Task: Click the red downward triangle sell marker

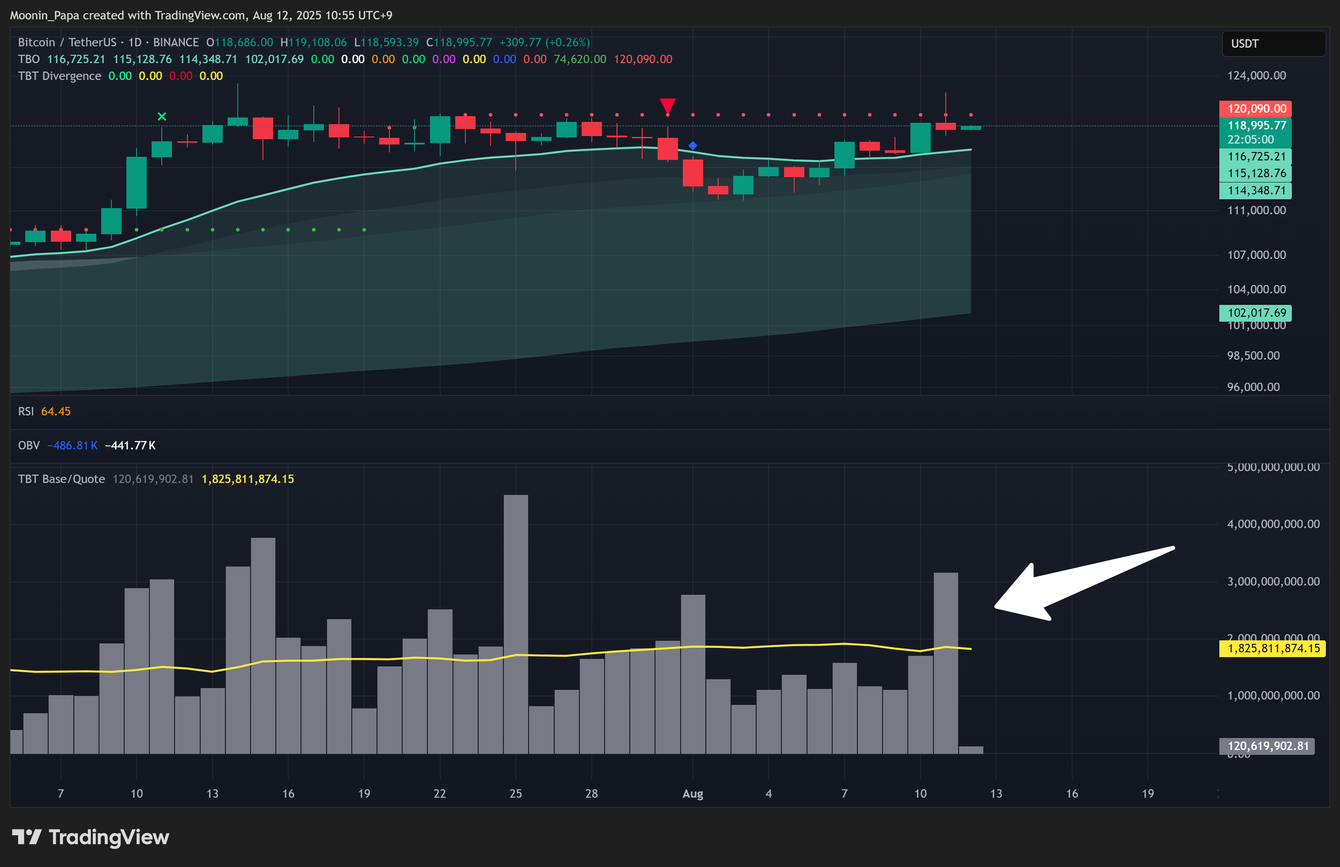Action: click(667, 105)
